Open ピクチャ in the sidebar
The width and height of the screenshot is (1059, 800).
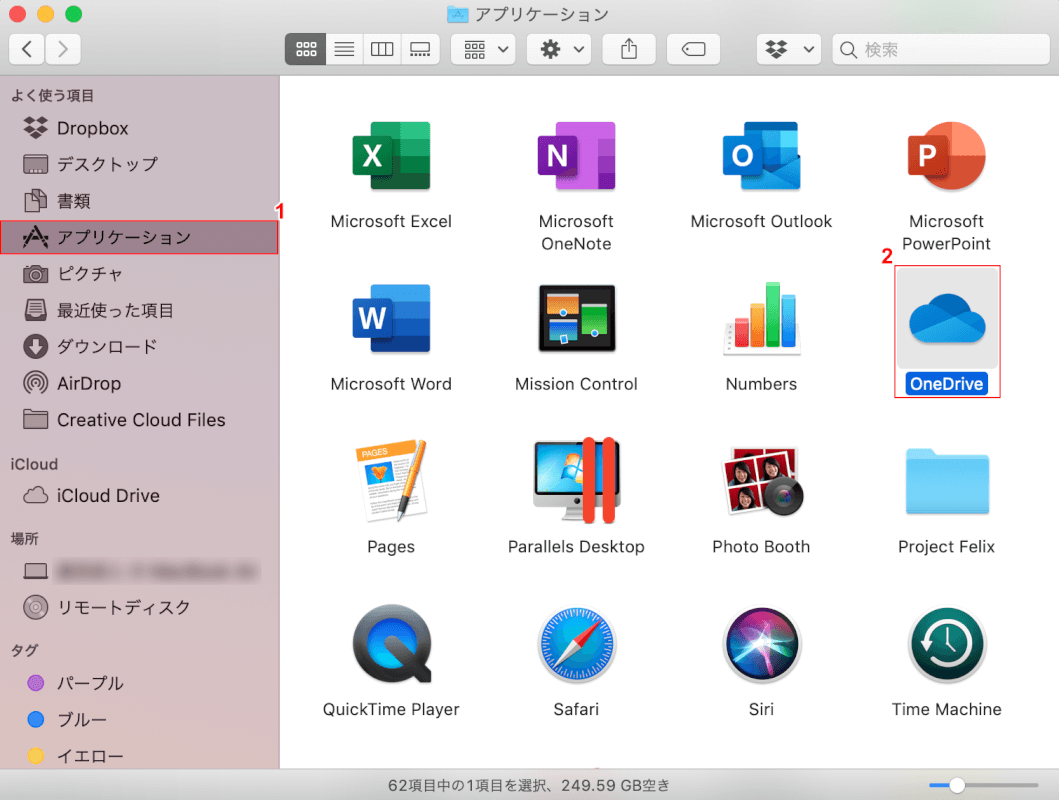coord(140,274)
